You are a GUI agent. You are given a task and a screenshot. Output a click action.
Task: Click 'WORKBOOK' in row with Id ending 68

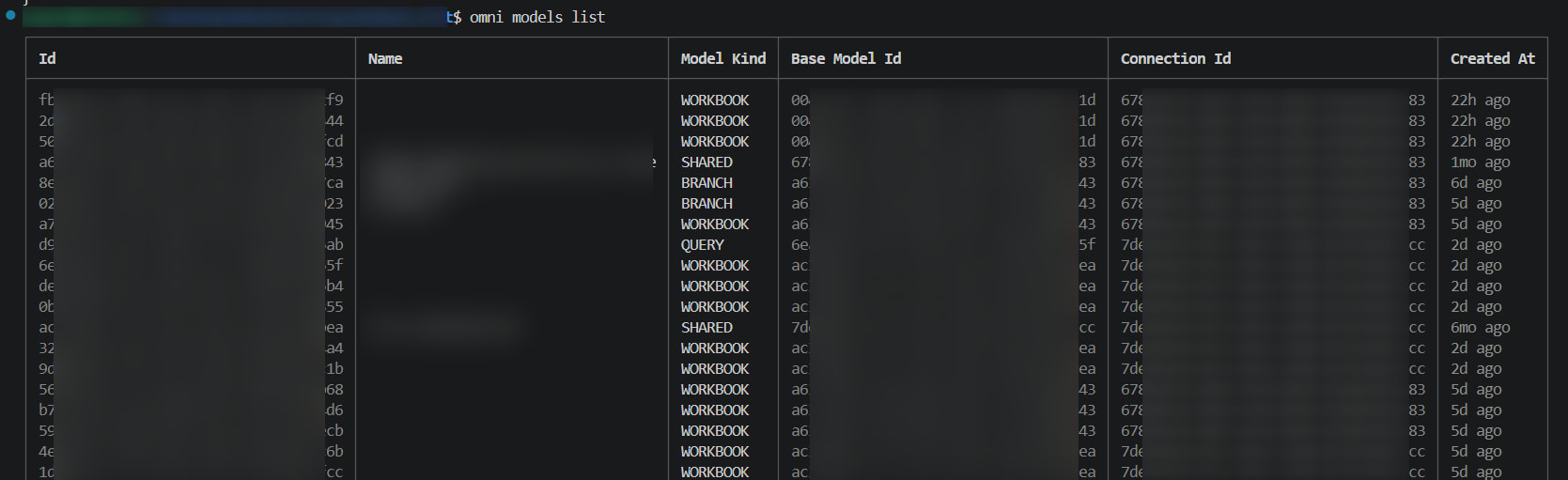(x=715, y=389)
